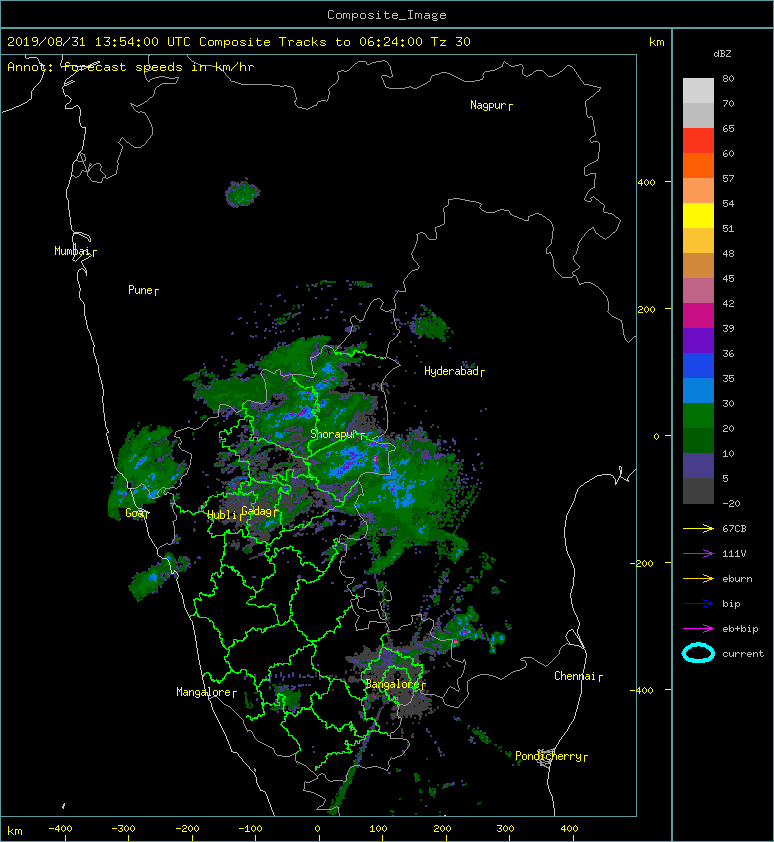The width and height of the screenshot is (774, 842).
Task: Pick the dark gray bottom dBZ band
Action: click(x=698, y=491)
